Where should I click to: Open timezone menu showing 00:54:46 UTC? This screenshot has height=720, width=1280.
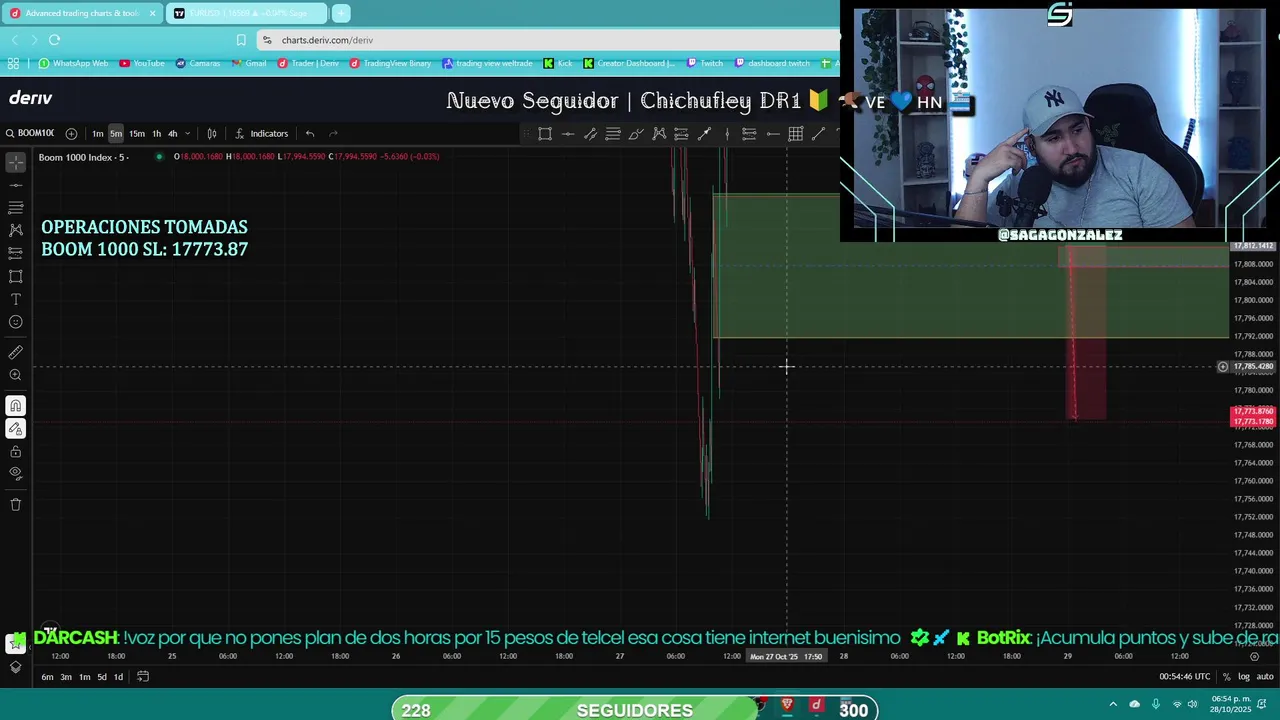tap(1184, 677)
